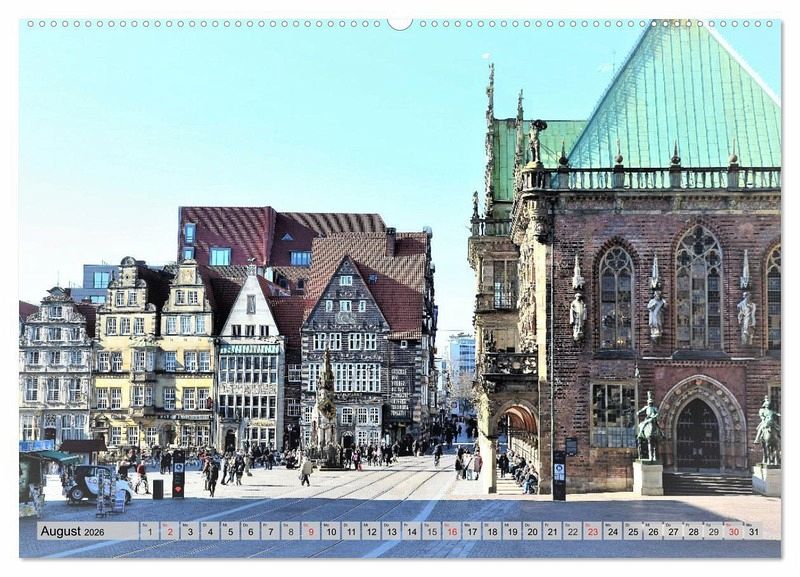This screenshot has width=800, height=577.
Task: Click day 31 at strip end
Action: tap(753, 532)
